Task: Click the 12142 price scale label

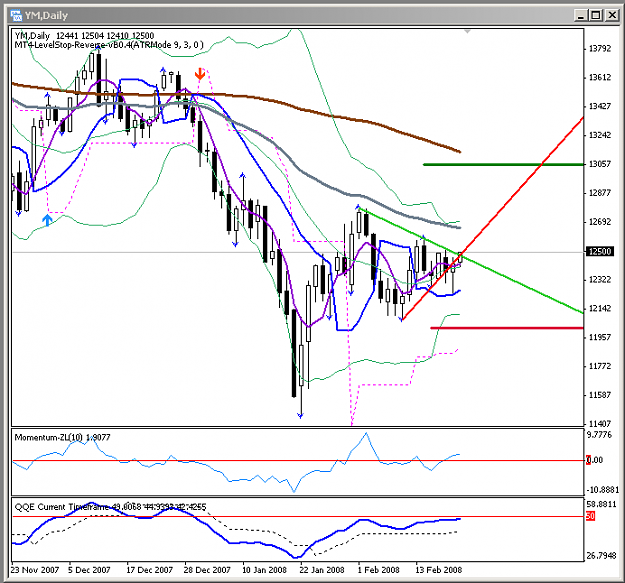Action: (x=599, y=308)
